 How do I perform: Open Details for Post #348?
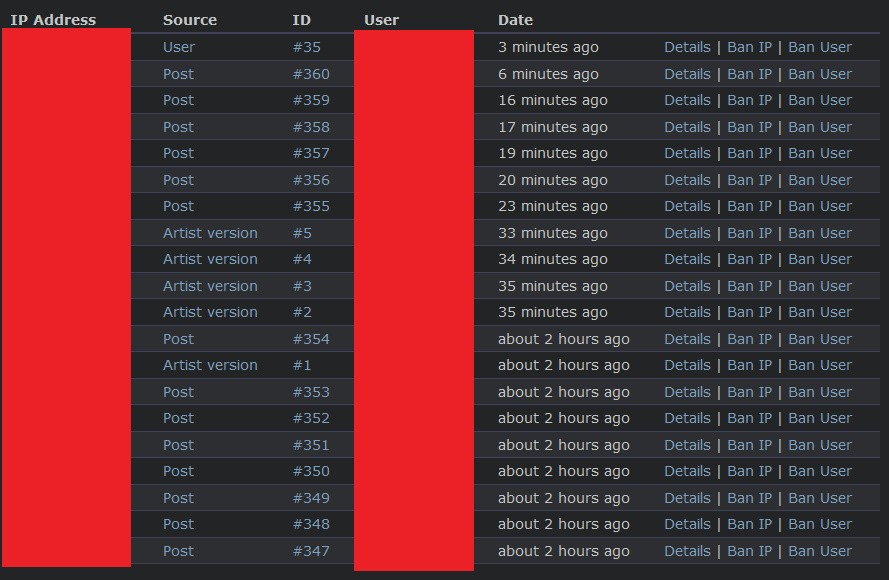(687, 524)
